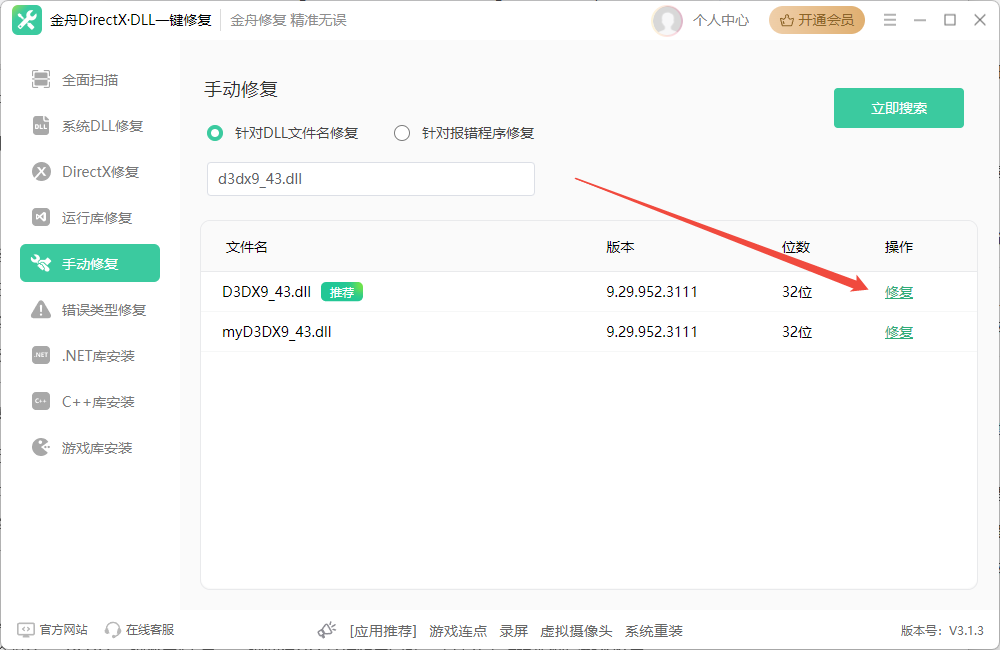Screen dimensions: 1000x650
Task: Click 游戏连点 recommended app link
Action: (x=458, y=631)
